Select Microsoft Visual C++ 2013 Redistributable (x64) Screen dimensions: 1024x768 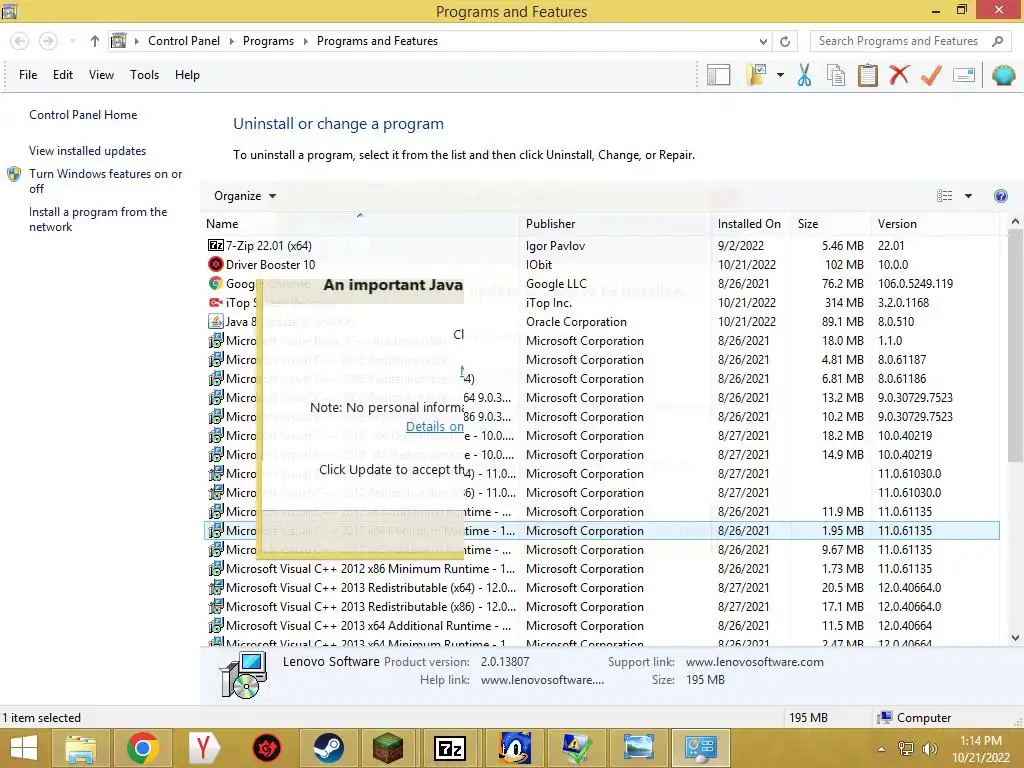click(601, 588)
